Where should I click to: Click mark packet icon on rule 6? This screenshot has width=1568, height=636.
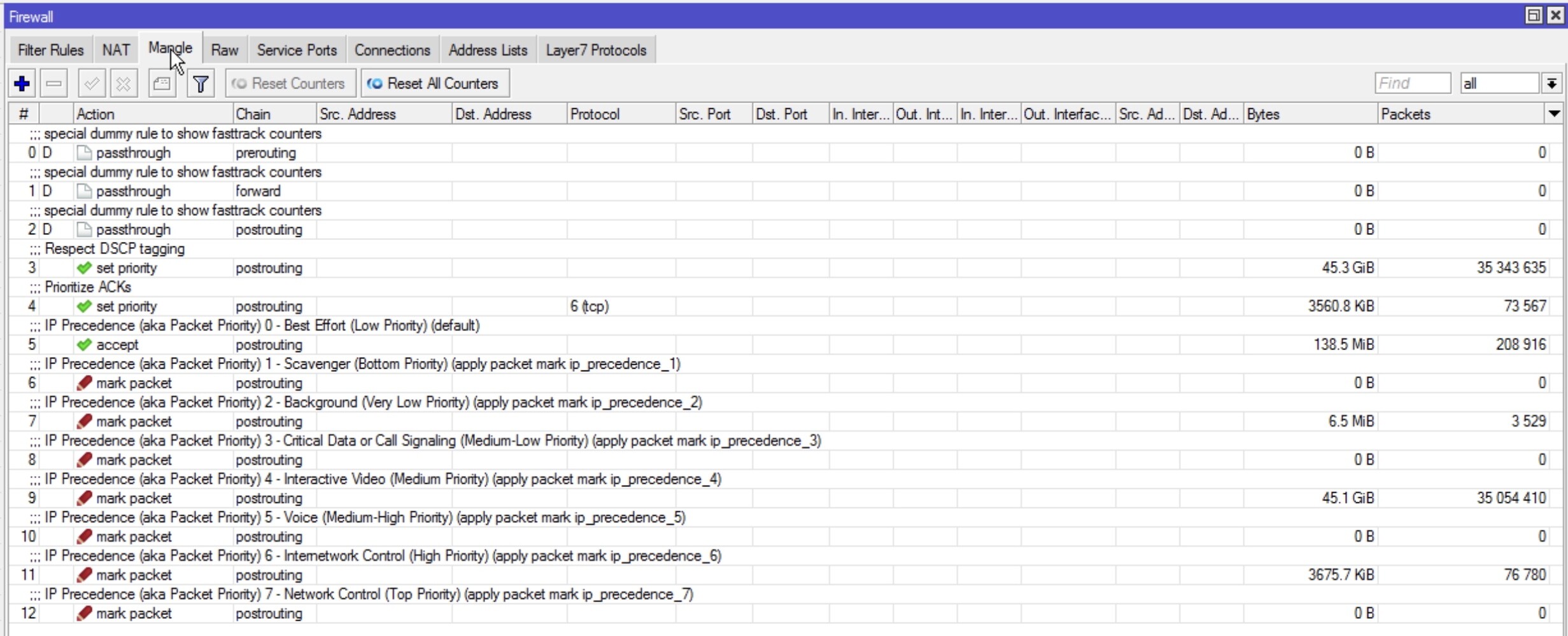pyautogui.click(x=83, y=383)
